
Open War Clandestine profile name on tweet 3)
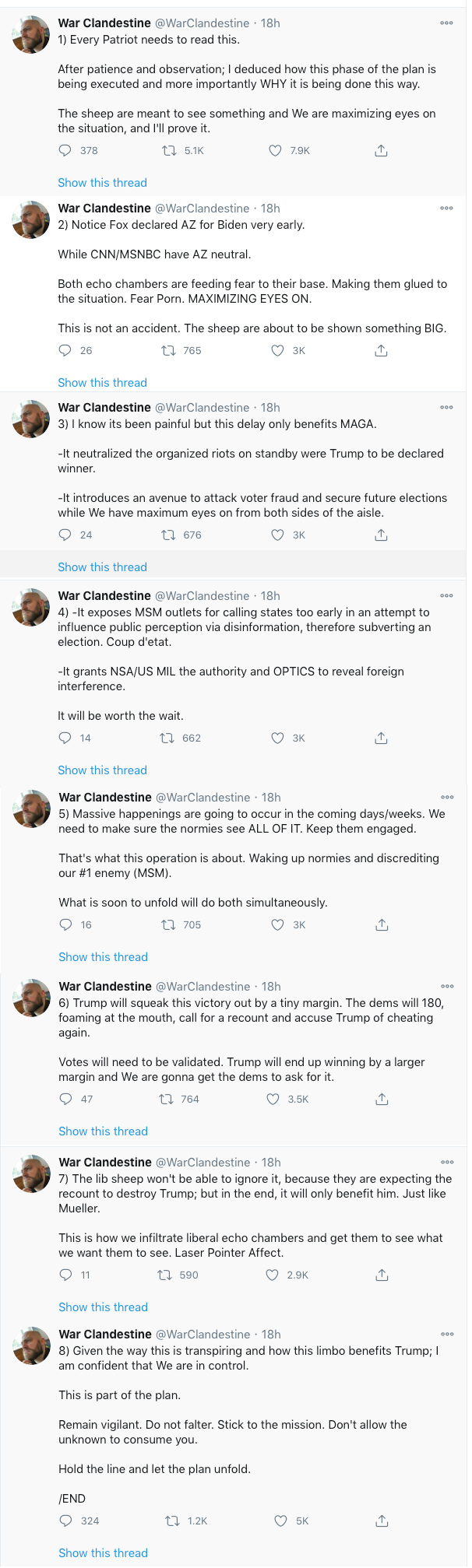pos(104,408)
